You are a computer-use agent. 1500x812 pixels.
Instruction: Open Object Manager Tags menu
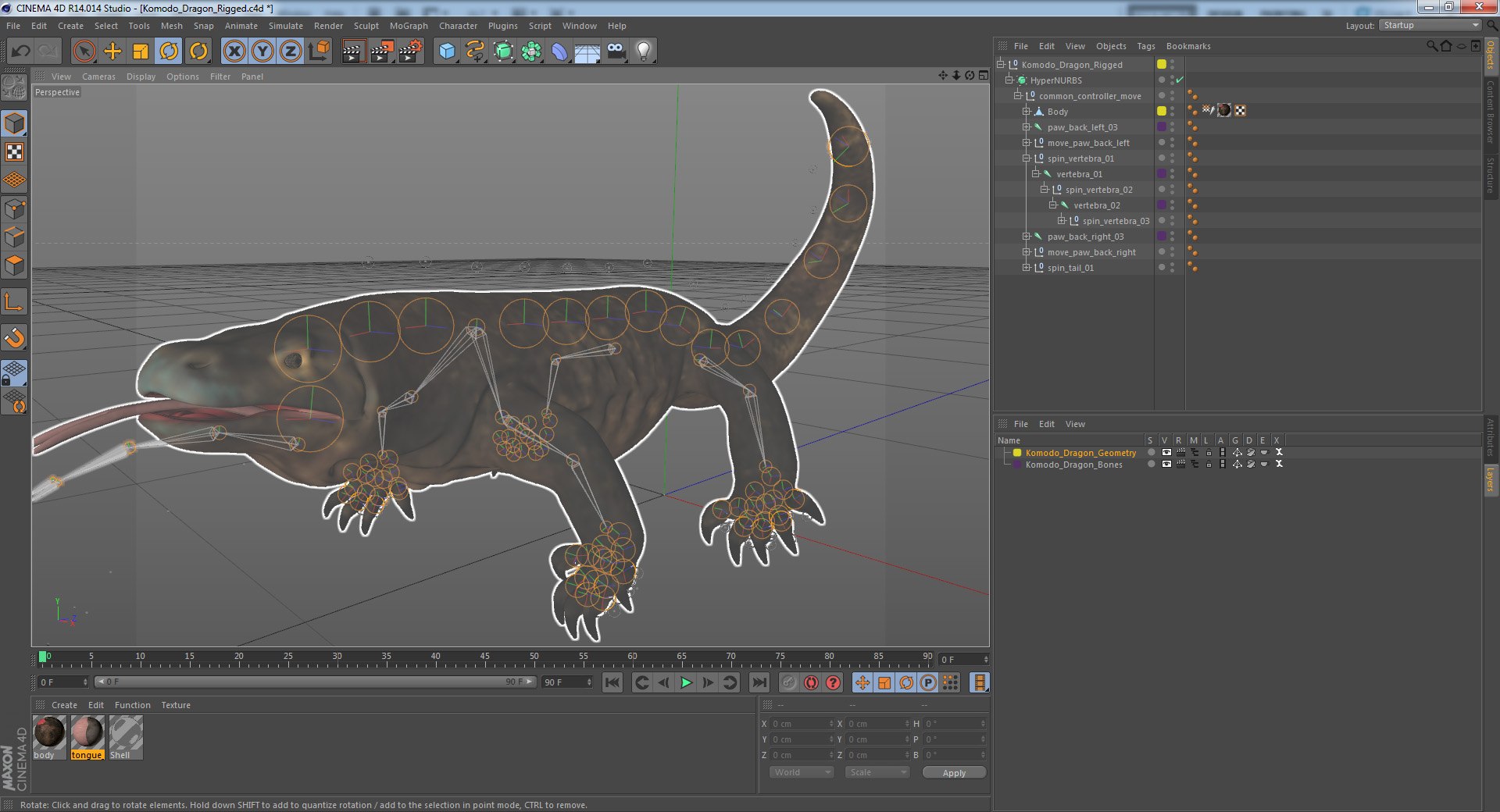pos(1145,46)
